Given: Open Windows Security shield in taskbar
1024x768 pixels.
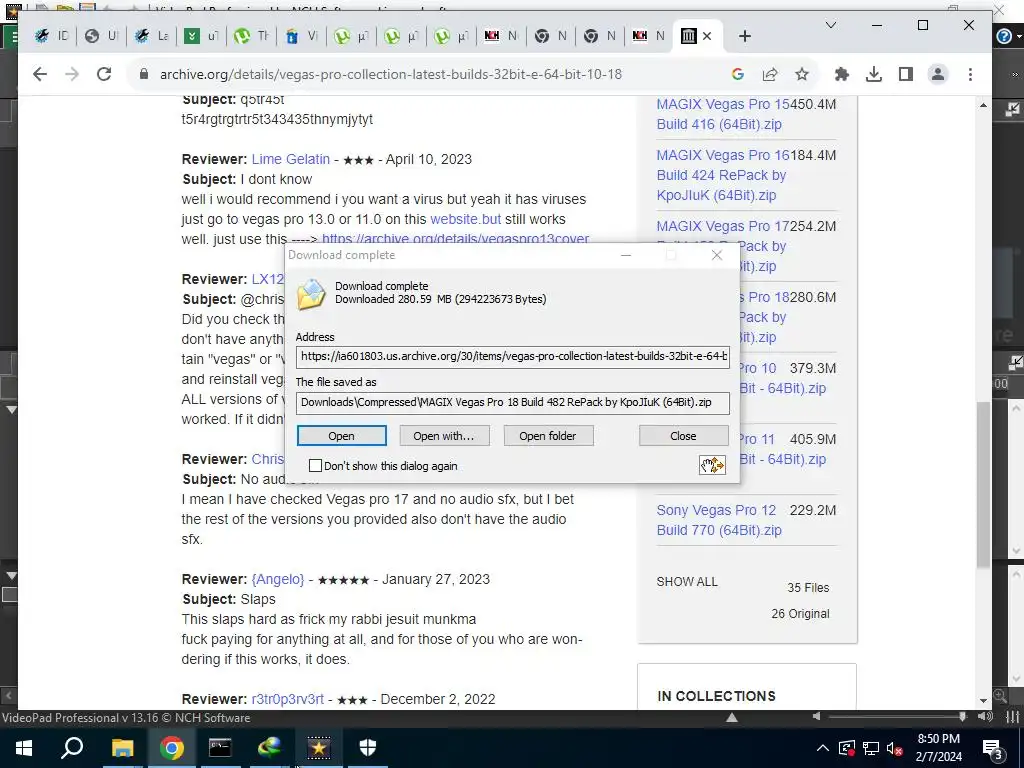Looking at the screenshot, I should click(x=368, y=748).
